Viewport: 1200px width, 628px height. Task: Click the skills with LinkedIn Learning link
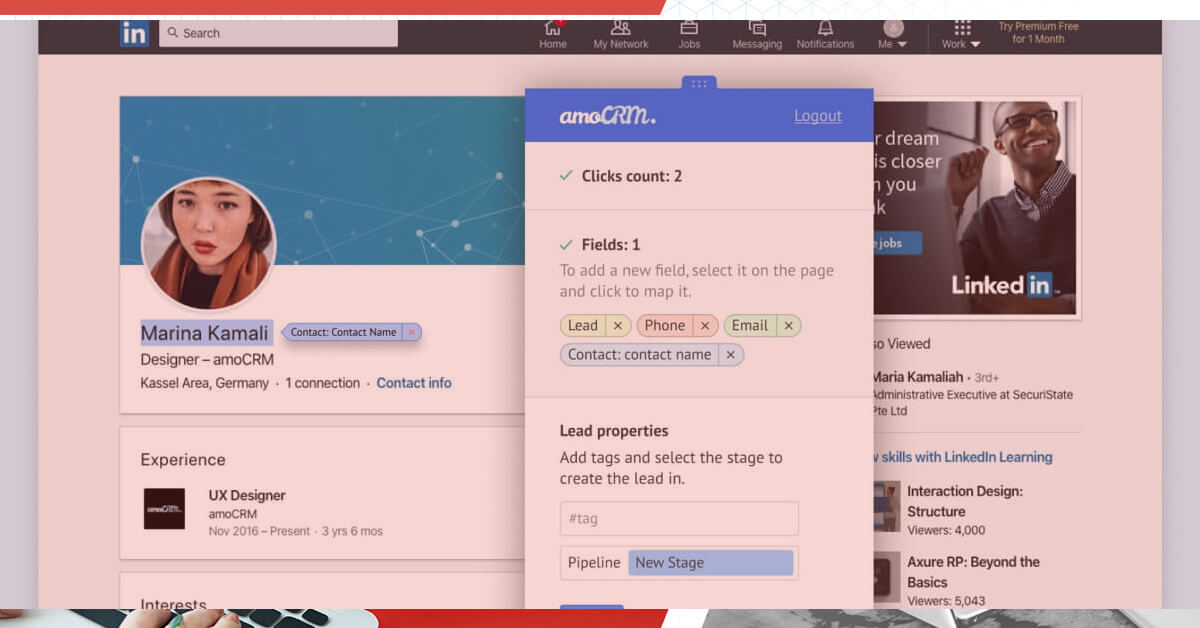pos(962,457)
